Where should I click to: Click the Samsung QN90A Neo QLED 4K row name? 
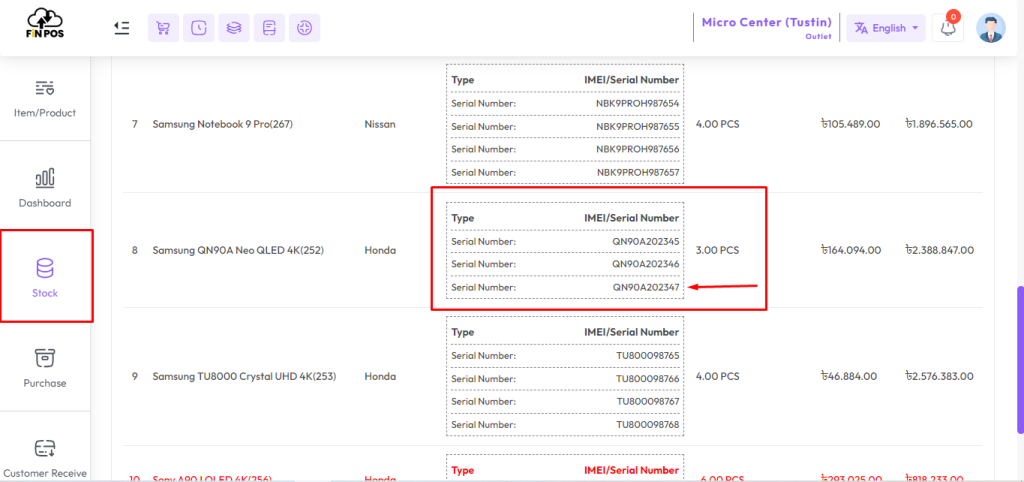tap(238, 250)
